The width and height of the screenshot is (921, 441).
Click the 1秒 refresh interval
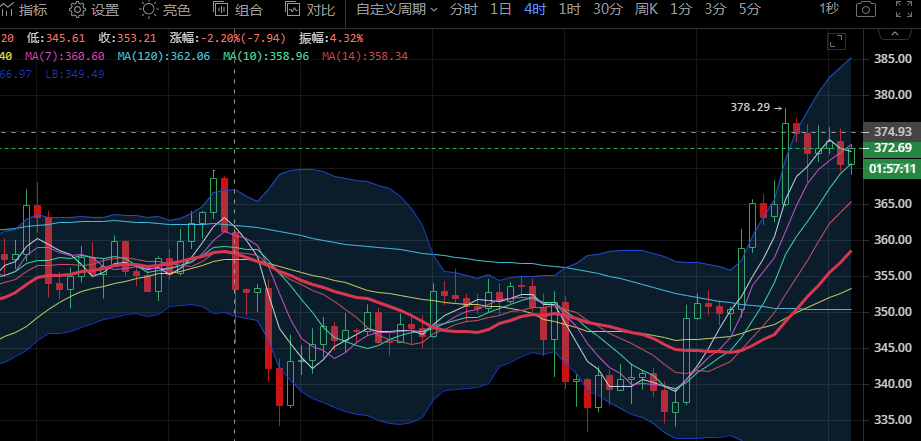(829, 9)
